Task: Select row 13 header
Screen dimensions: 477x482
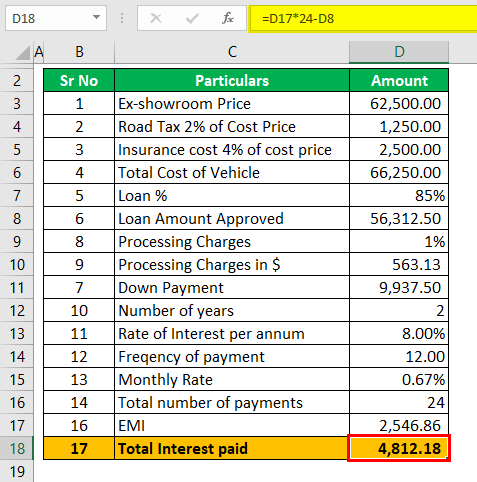Action: pyautogui.click(x=17, y=334)
